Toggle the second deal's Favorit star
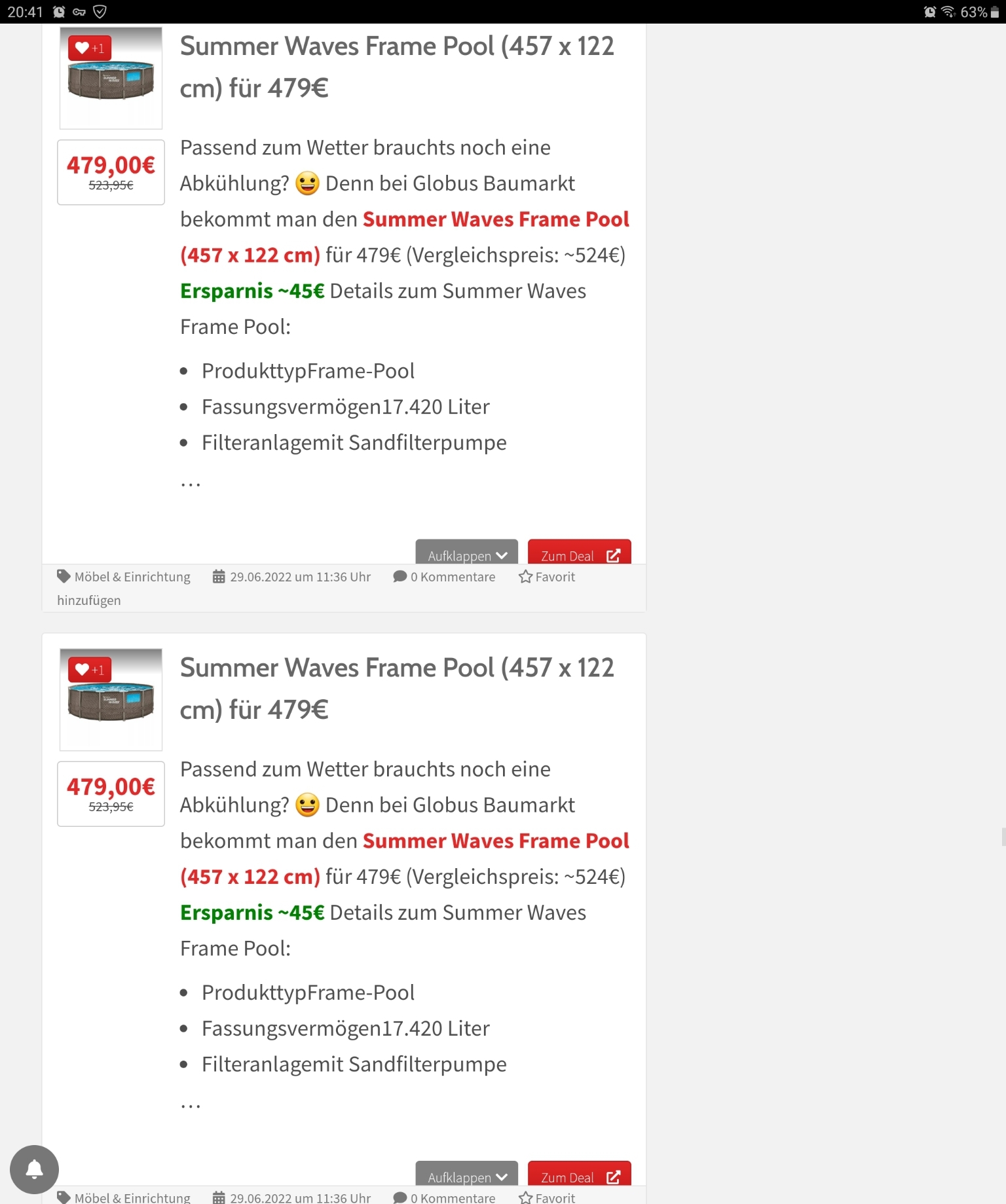 pos(525,1197)
